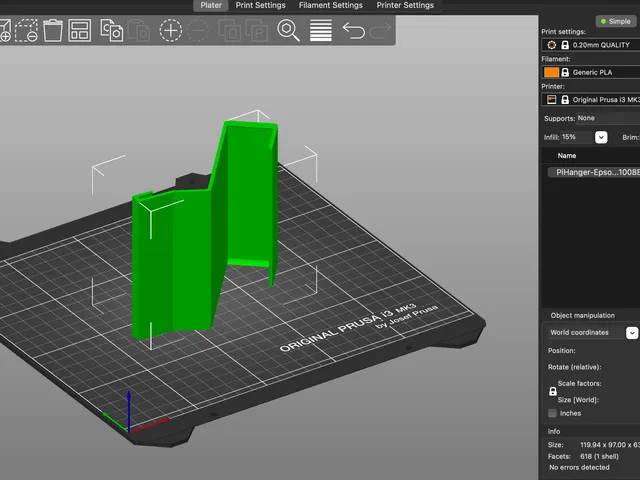Open the Original Prusa i3 printer dropdown
Viewport: 640px width, 480px height.
591,100
